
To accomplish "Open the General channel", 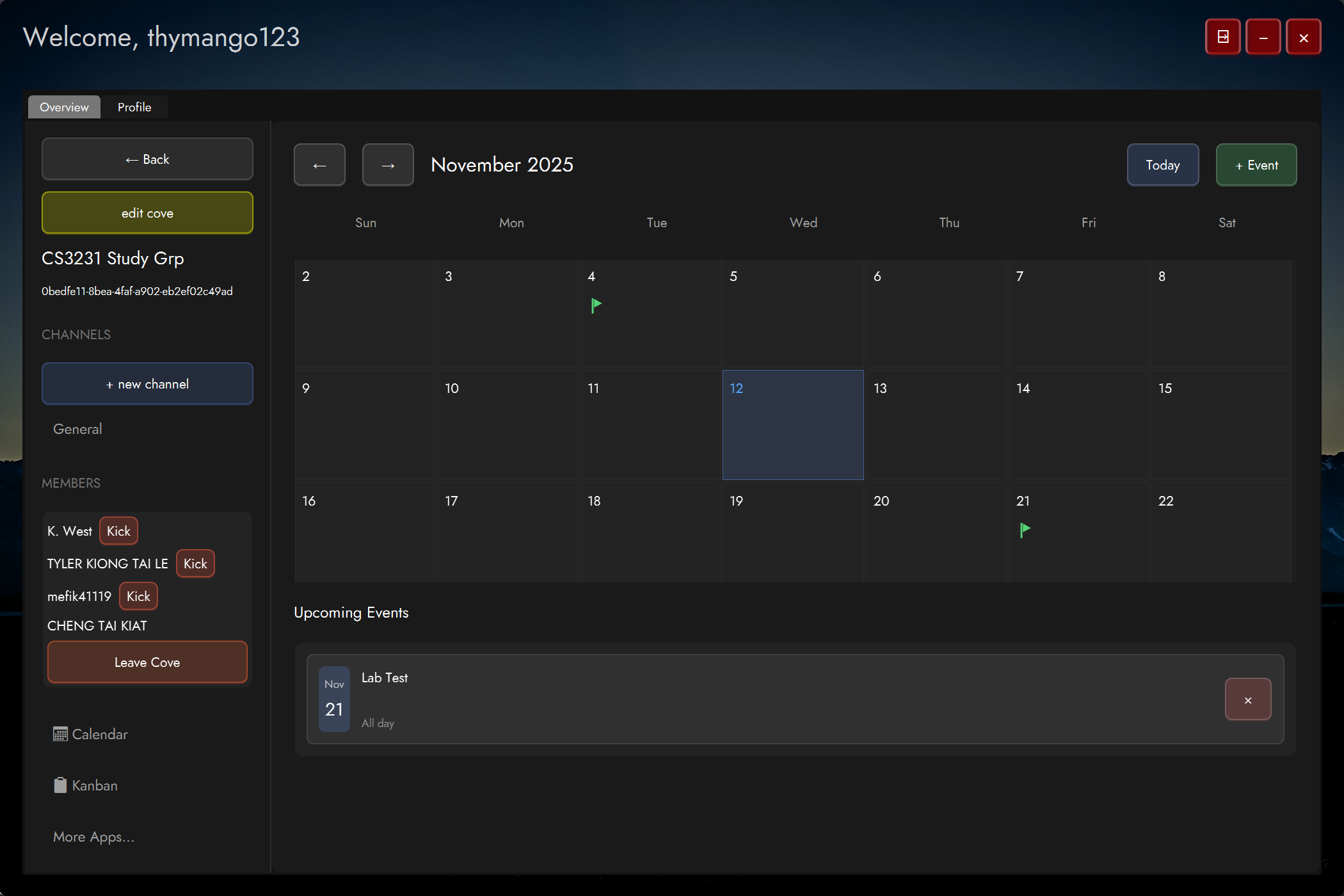I will coord(77,429).
